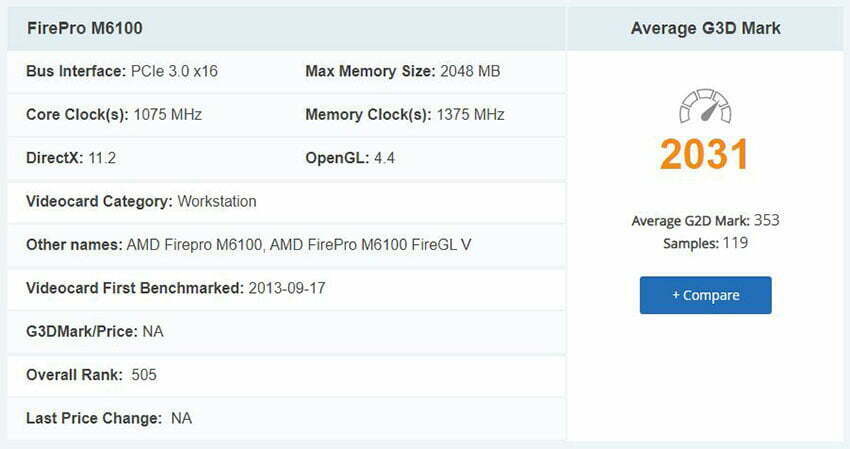Click Memory Clock value 1375 MHz
This screenshot has width=850, height=449.
pos(471,114)
